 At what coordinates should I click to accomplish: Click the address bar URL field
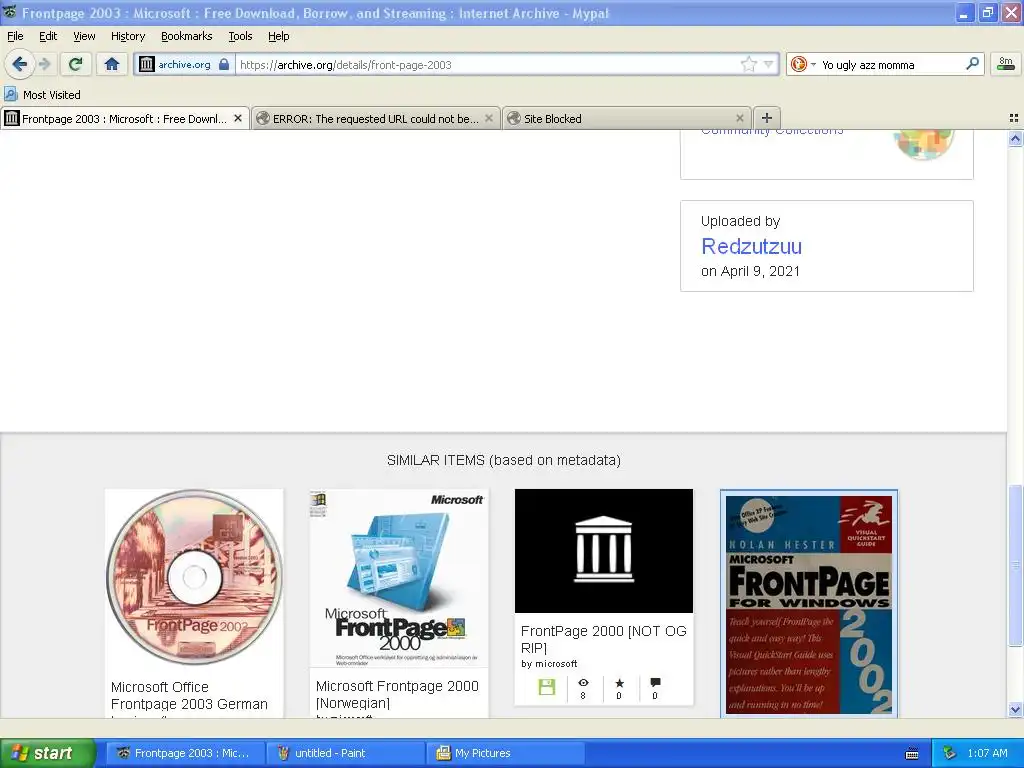pos(487,64)
